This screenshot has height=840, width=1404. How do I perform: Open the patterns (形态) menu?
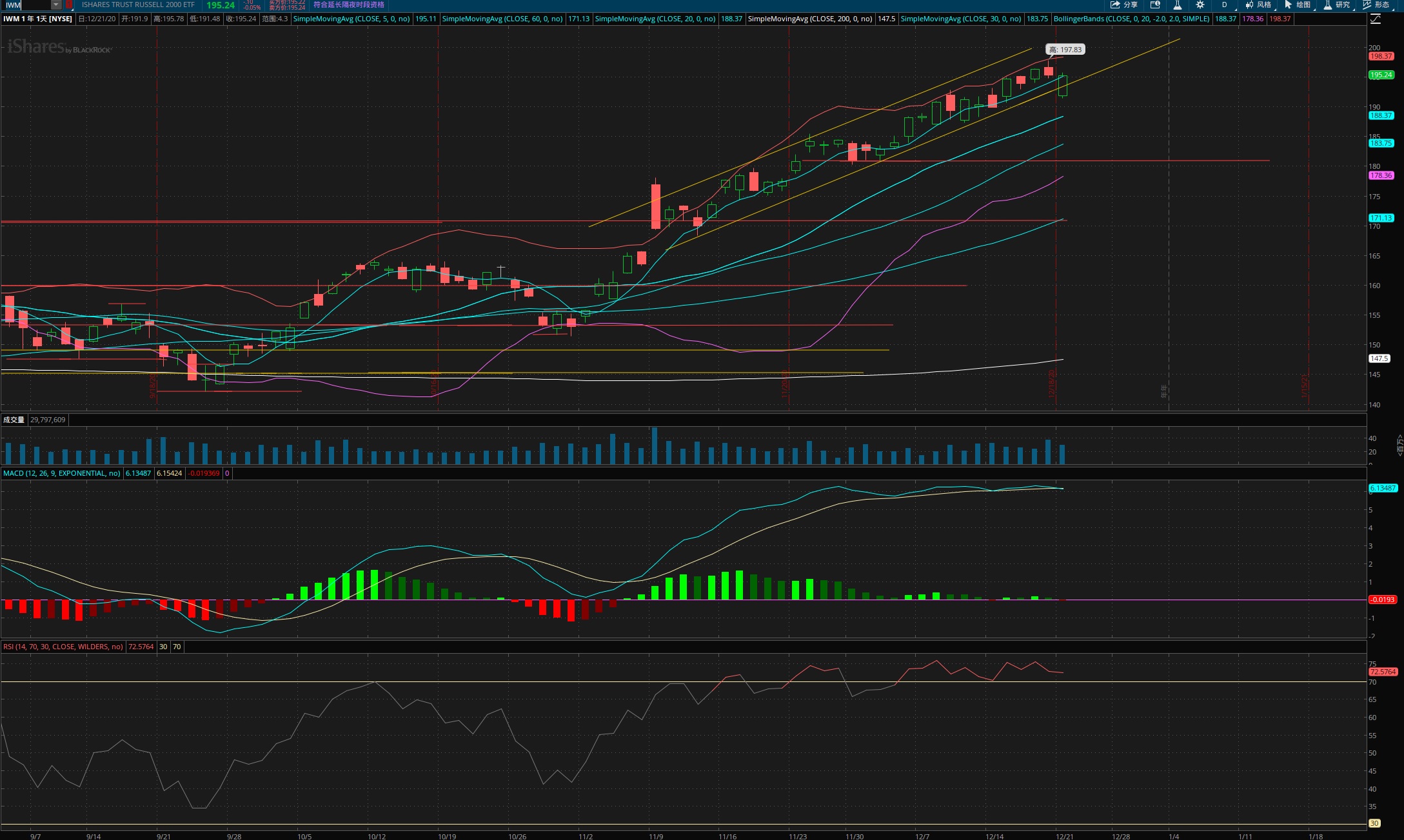coord(1376,5)
